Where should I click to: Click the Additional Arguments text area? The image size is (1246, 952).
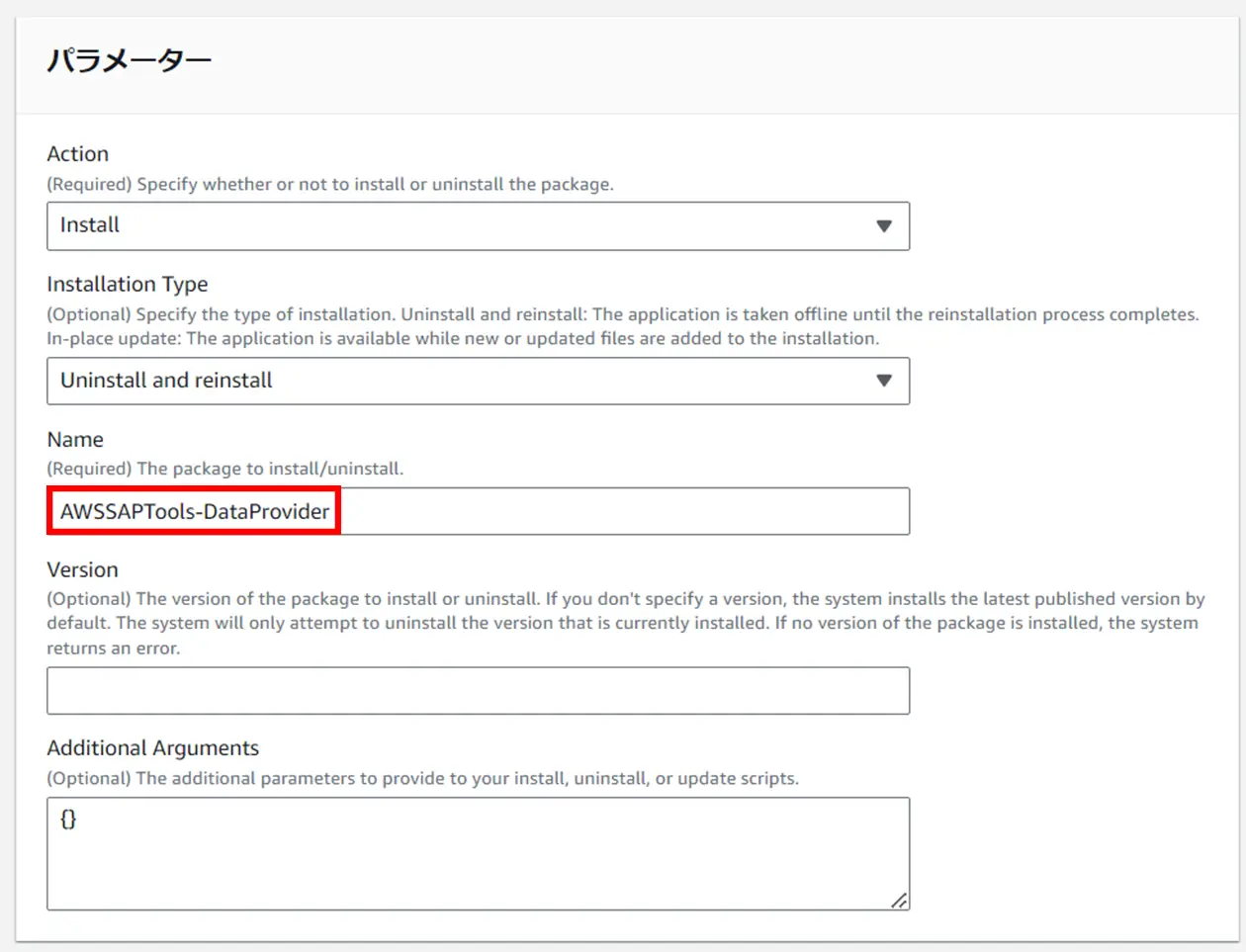(x=478, y=854)
